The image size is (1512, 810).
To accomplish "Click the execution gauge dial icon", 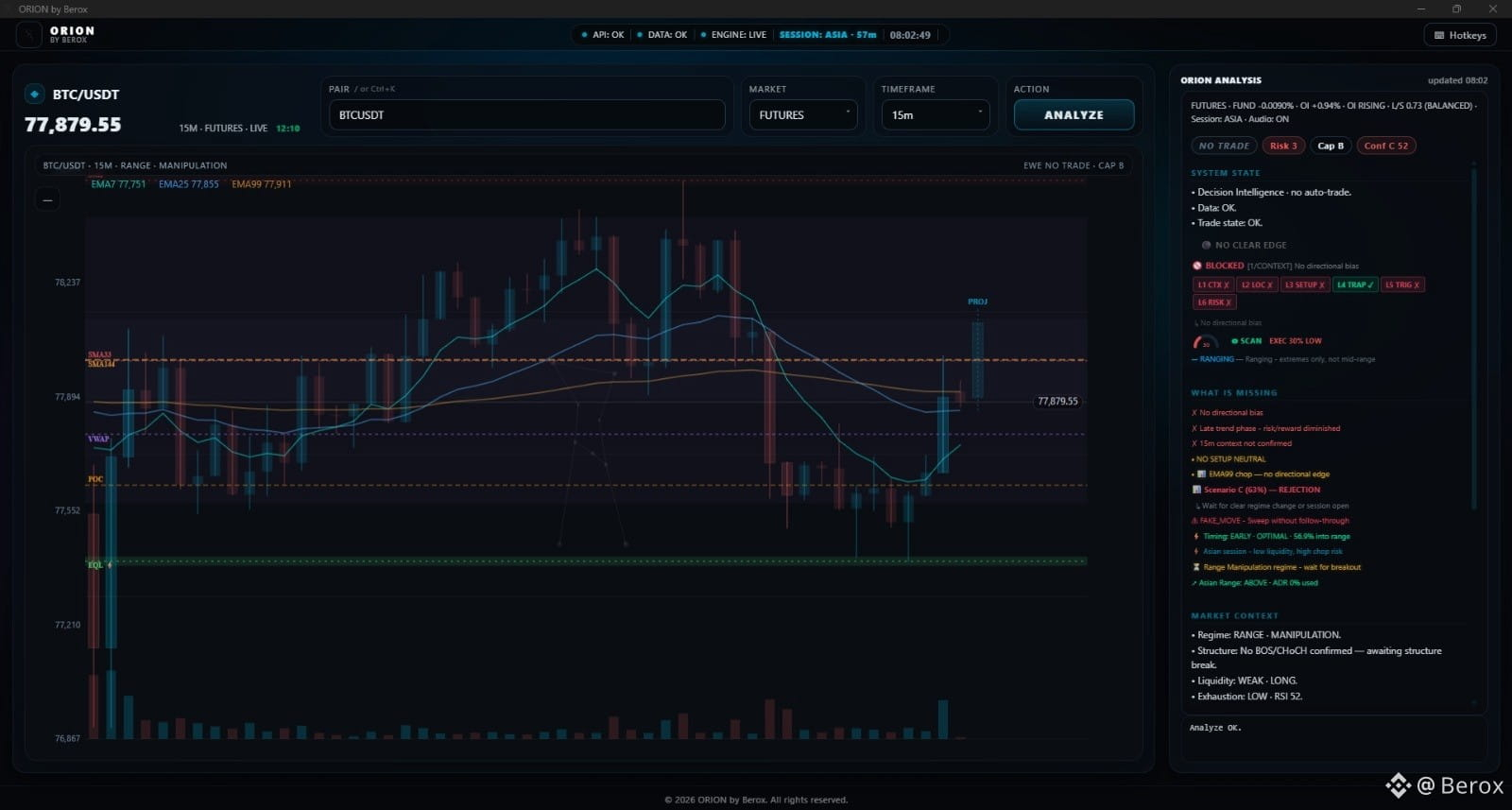I will (x=1206, y=342).
